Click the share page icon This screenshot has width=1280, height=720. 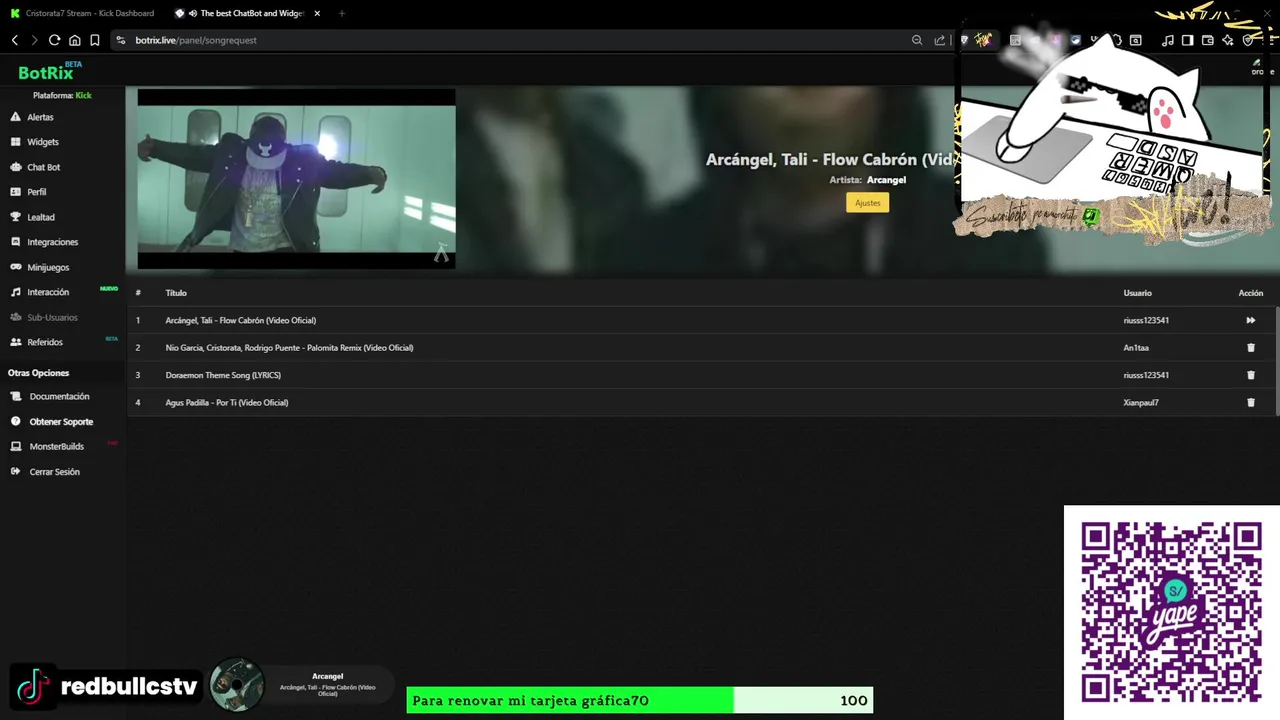point(939,40)
